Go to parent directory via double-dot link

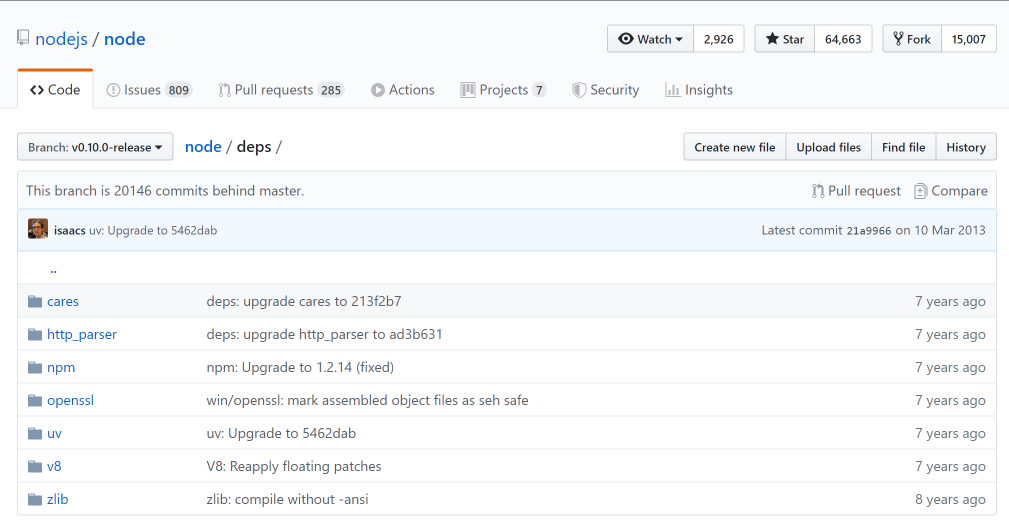point(53,269)
